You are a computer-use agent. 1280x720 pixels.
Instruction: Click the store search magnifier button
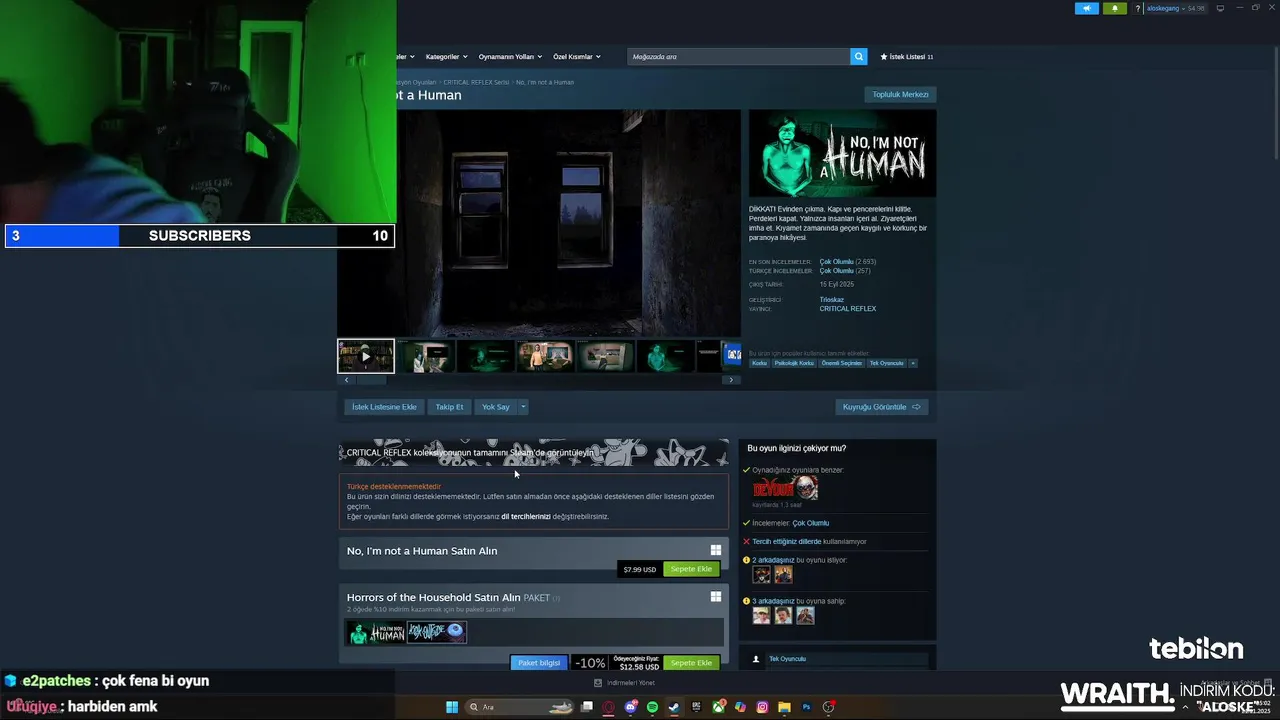click(x=859, y=57)
